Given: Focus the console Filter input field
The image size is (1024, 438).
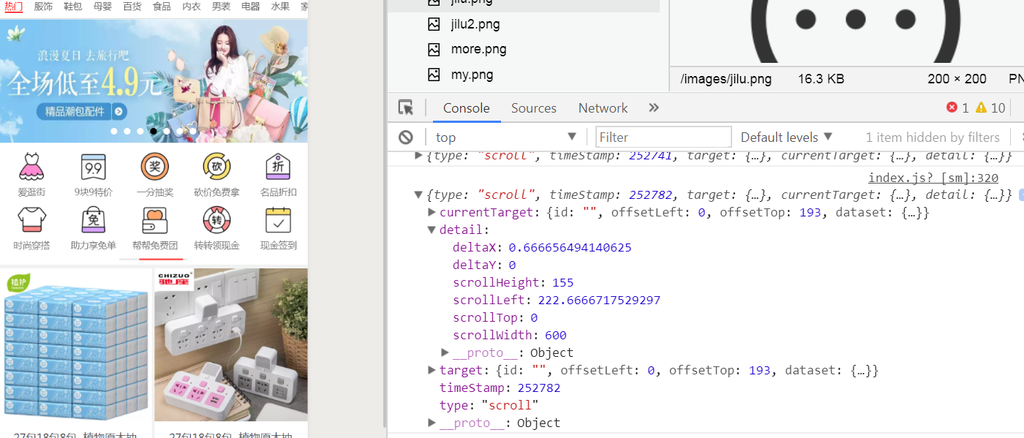Looking at the screenshot, I should click(664, 137).
